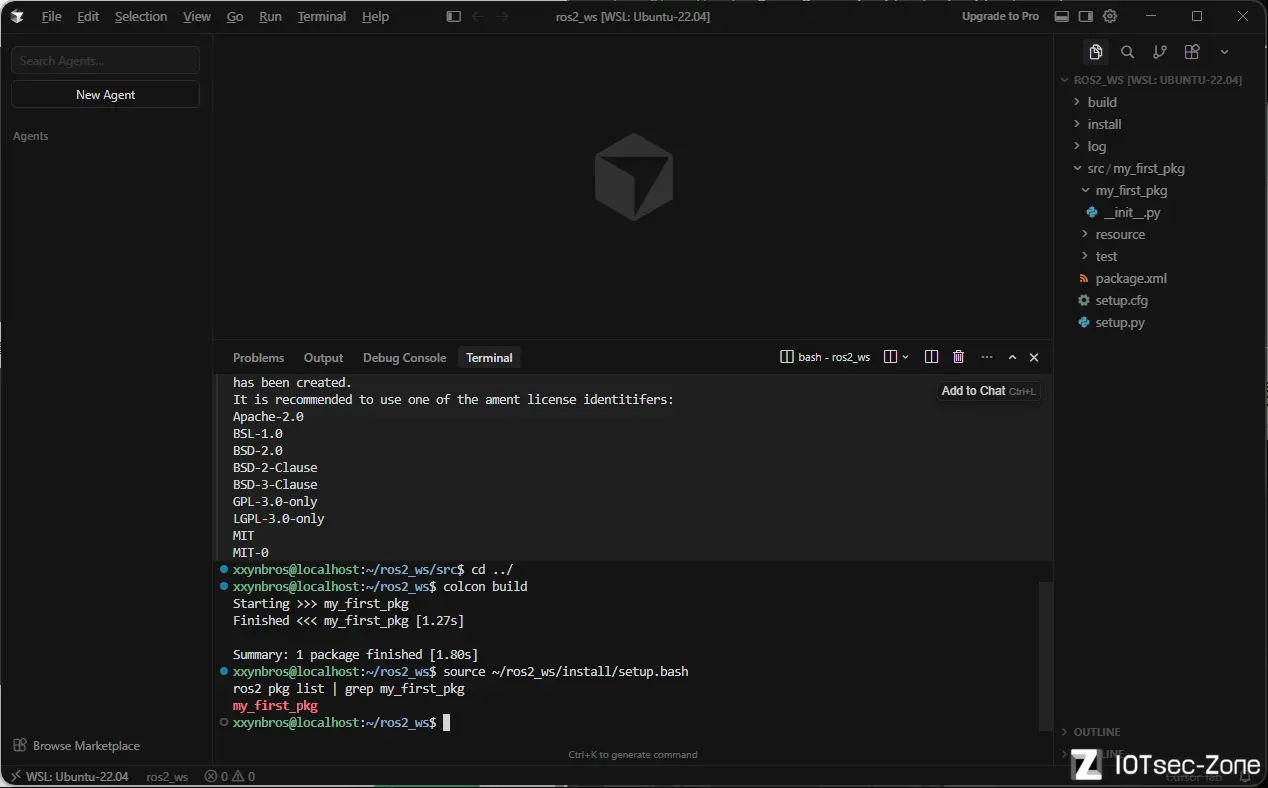This screenshot has width=1268, height=788.
Task: Open the Explorer view in the sidebar
Action: click(x=1096, y=52)
